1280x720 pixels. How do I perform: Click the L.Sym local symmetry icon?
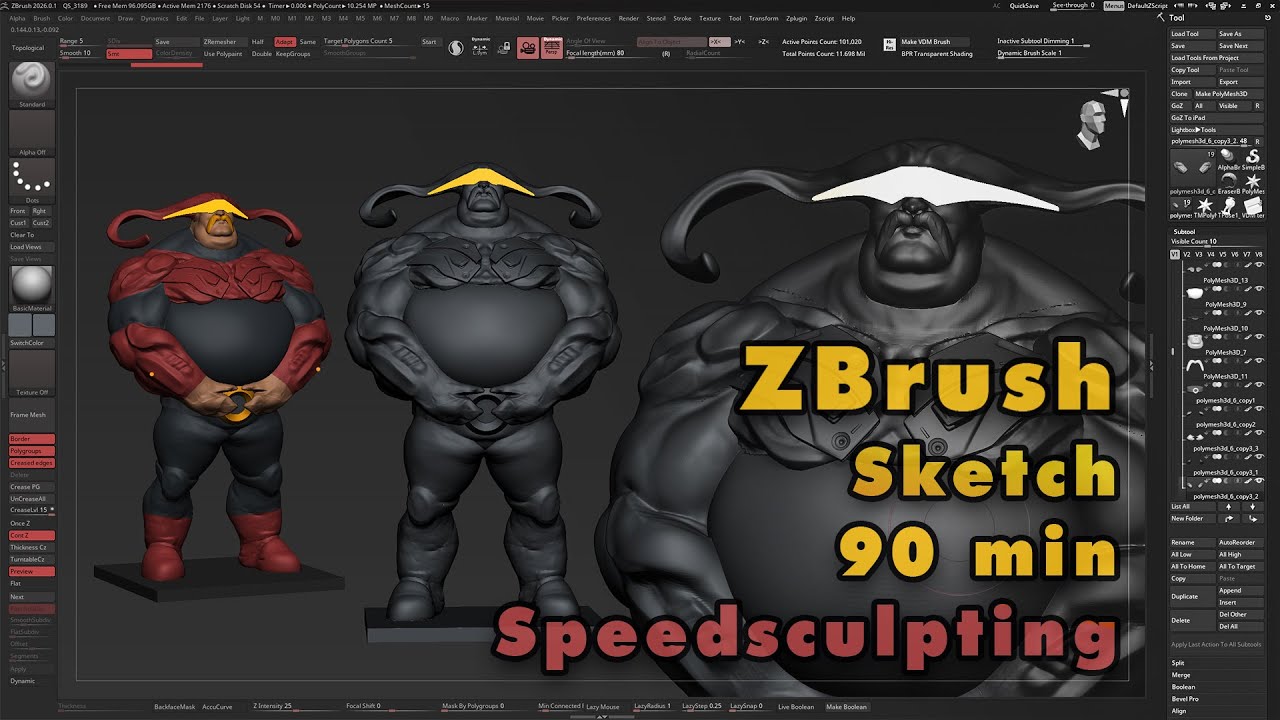pyautogui.click(x=480, y=47)
